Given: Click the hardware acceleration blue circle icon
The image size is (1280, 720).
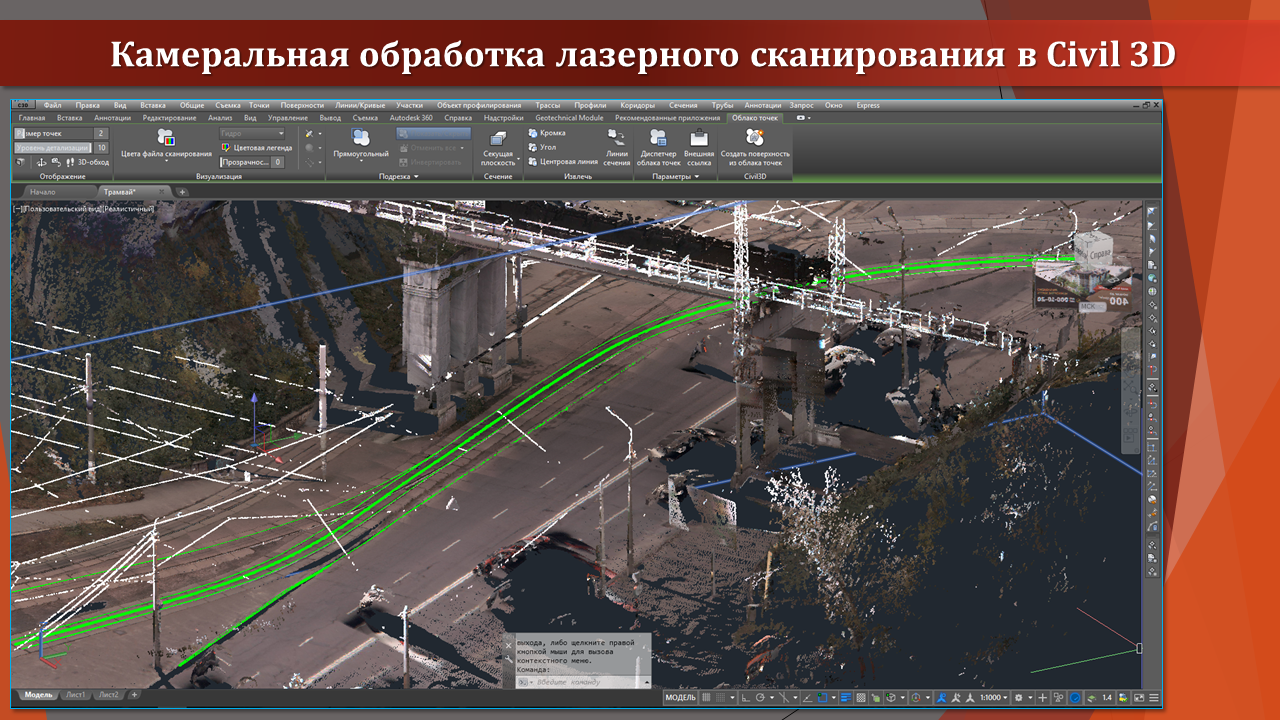Looking at the screenshot, I should (x=1075, y=697).
